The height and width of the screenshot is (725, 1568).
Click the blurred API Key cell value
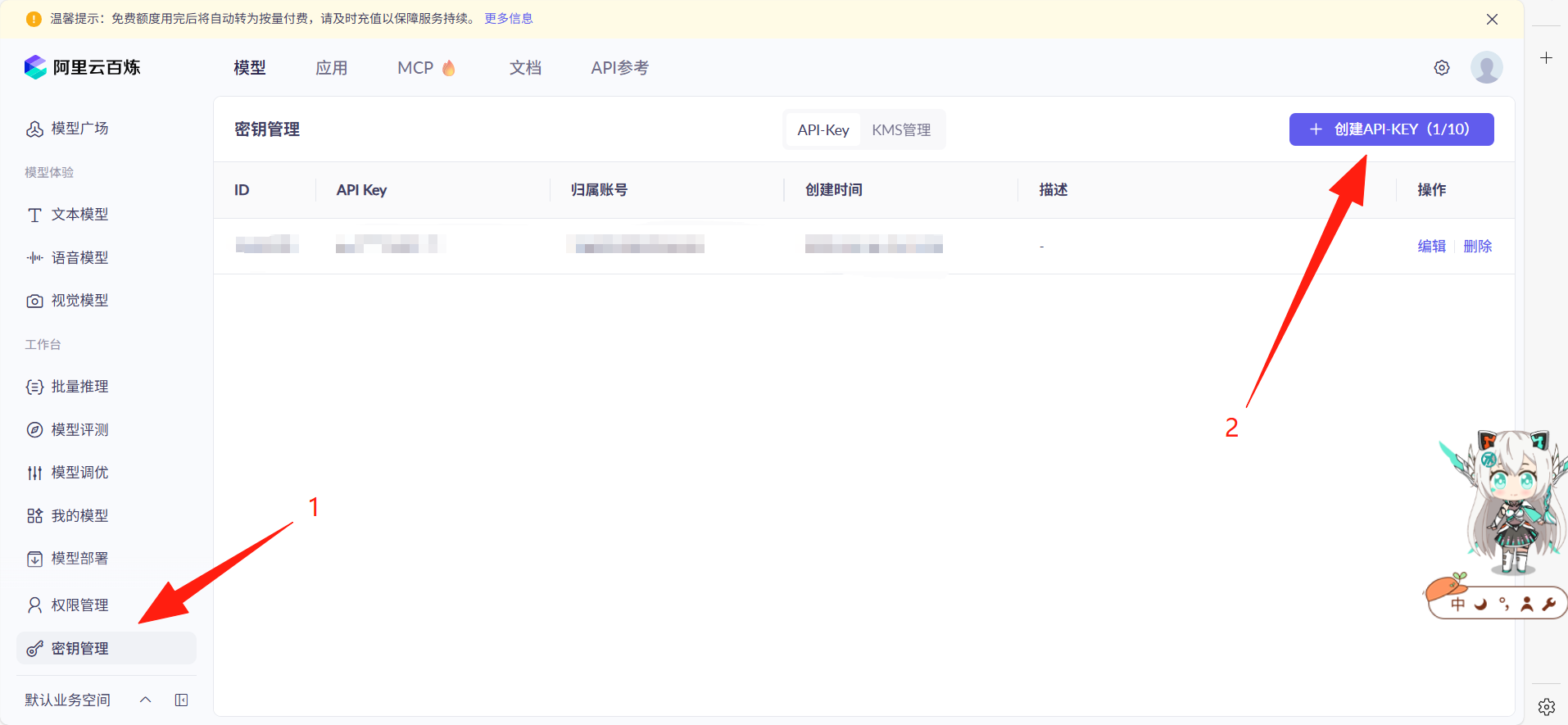pos(390,244)
